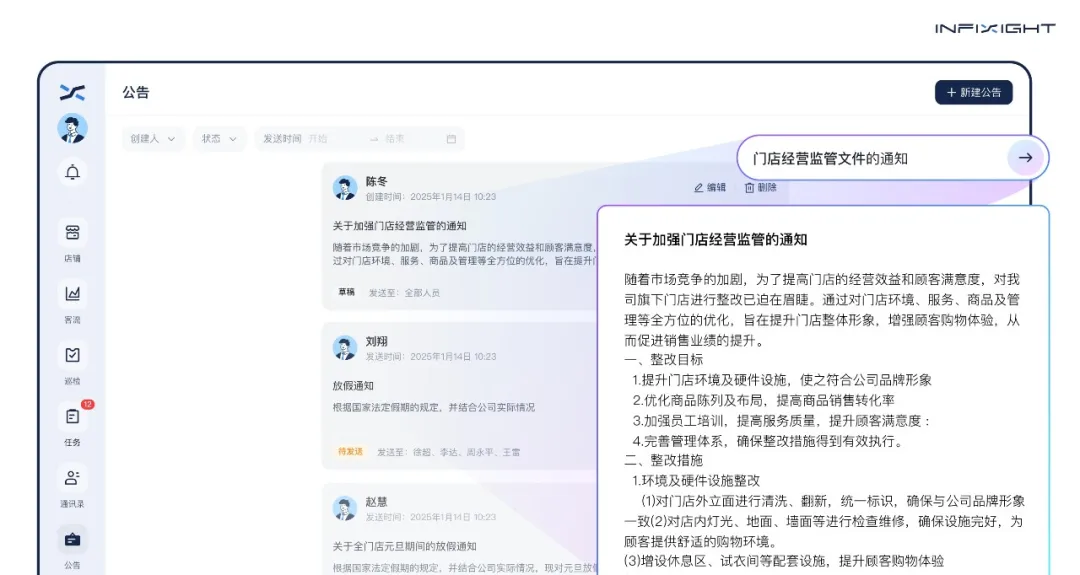Expand the 创建人 filter dropdown
The image size is (1080, 575).
tap(153, 139)
